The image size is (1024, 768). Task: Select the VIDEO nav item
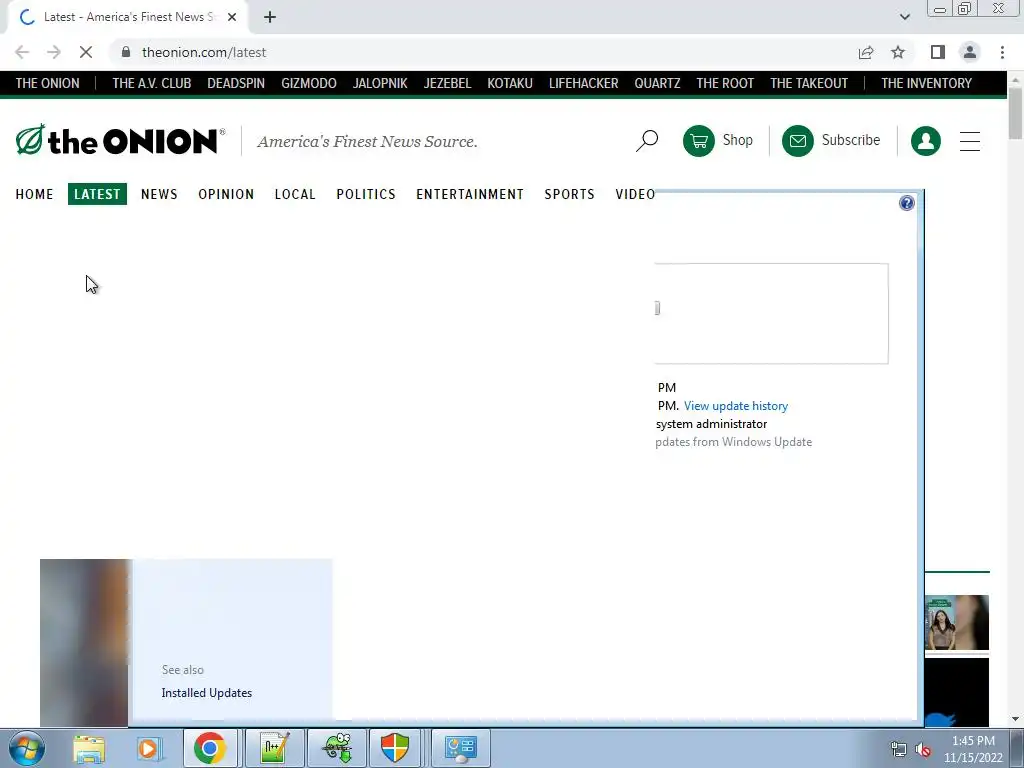(635, 194)
